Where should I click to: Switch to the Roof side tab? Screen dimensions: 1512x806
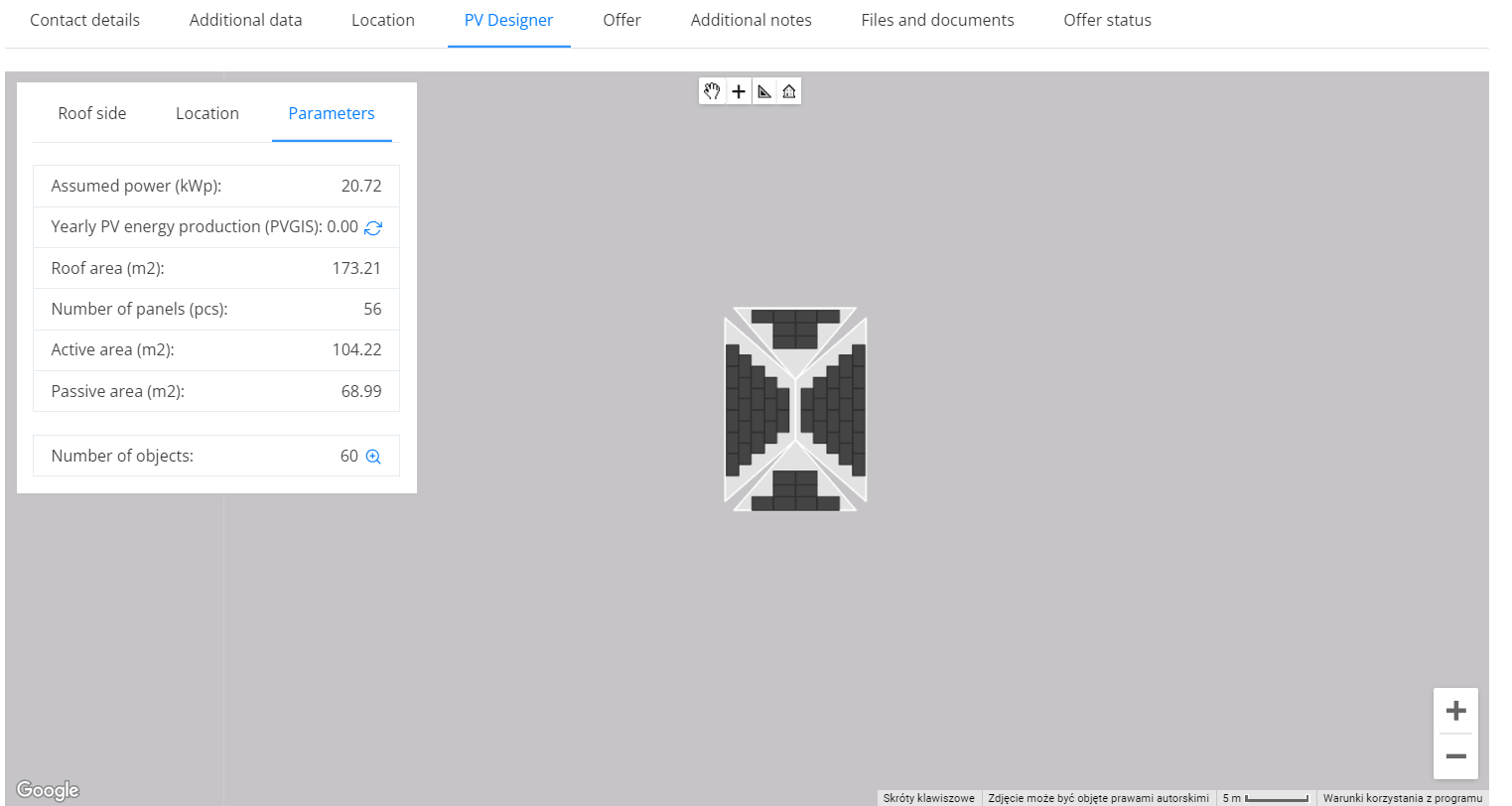tap(92, 113)
